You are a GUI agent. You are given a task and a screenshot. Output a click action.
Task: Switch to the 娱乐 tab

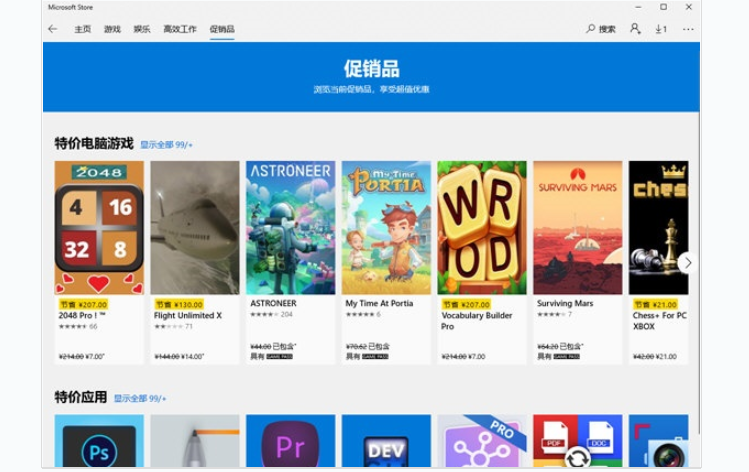pos(142,29)
